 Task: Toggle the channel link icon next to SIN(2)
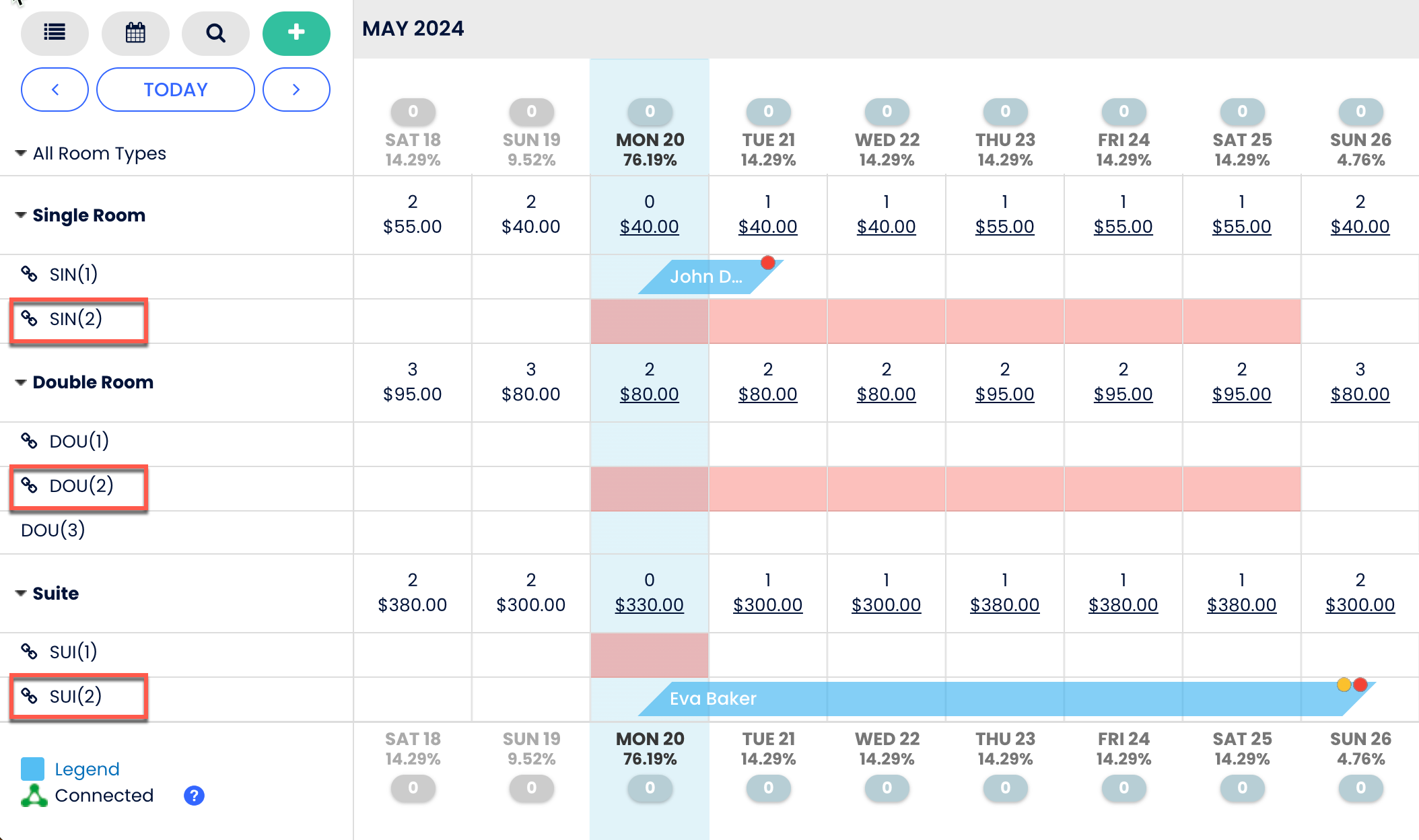click(30, 319)
